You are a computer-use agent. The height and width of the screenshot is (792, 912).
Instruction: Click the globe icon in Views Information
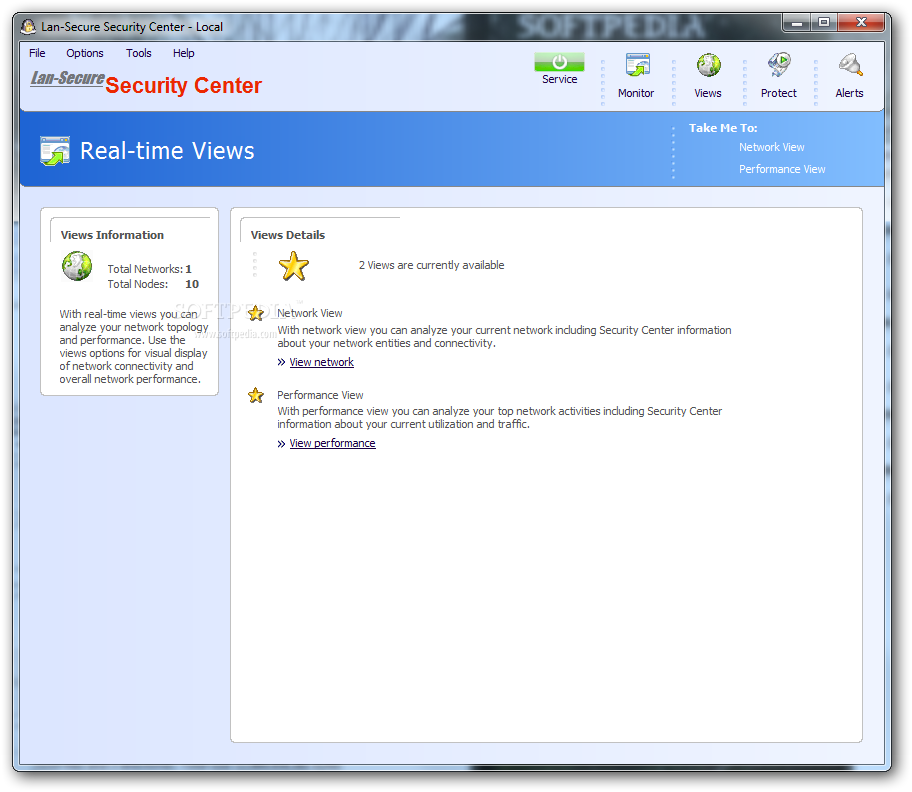77,266
